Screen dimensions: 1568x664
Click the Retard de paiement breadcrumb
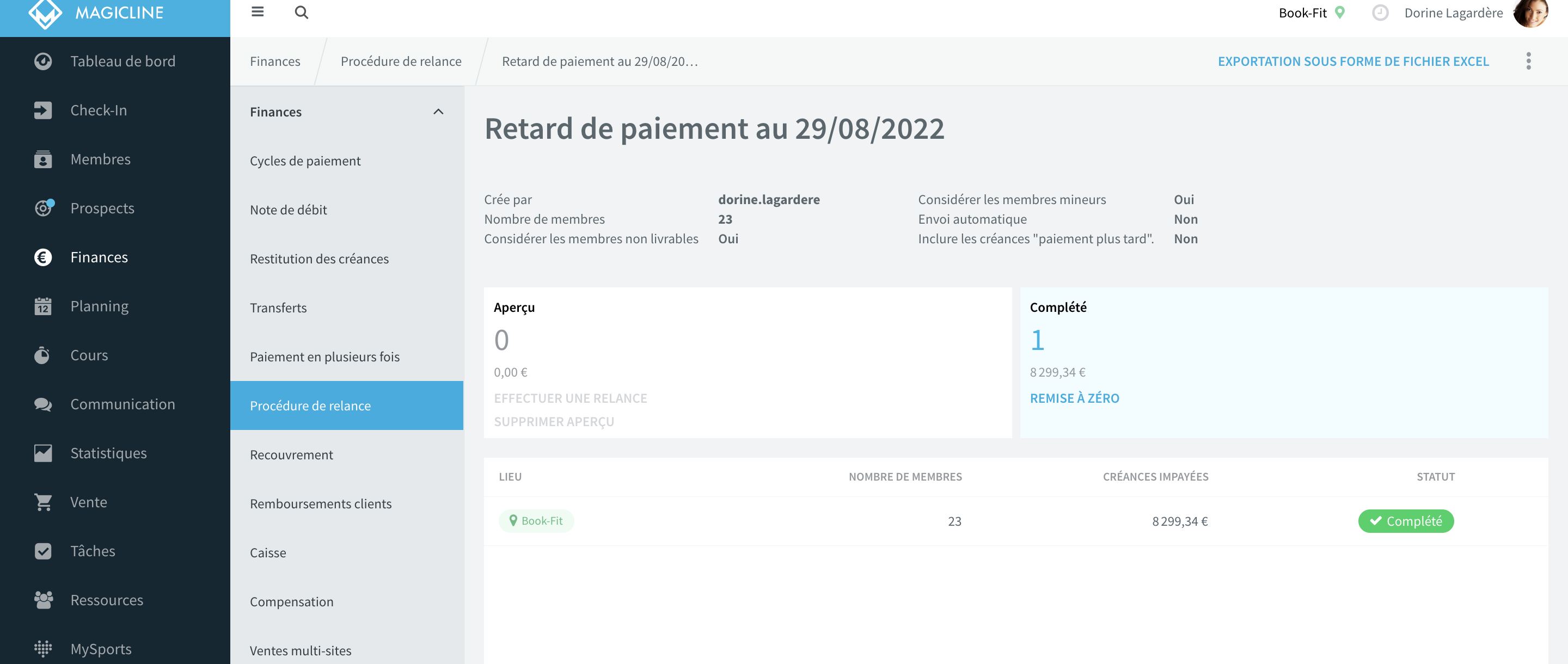pyautogui.click(x=599, y=61)
